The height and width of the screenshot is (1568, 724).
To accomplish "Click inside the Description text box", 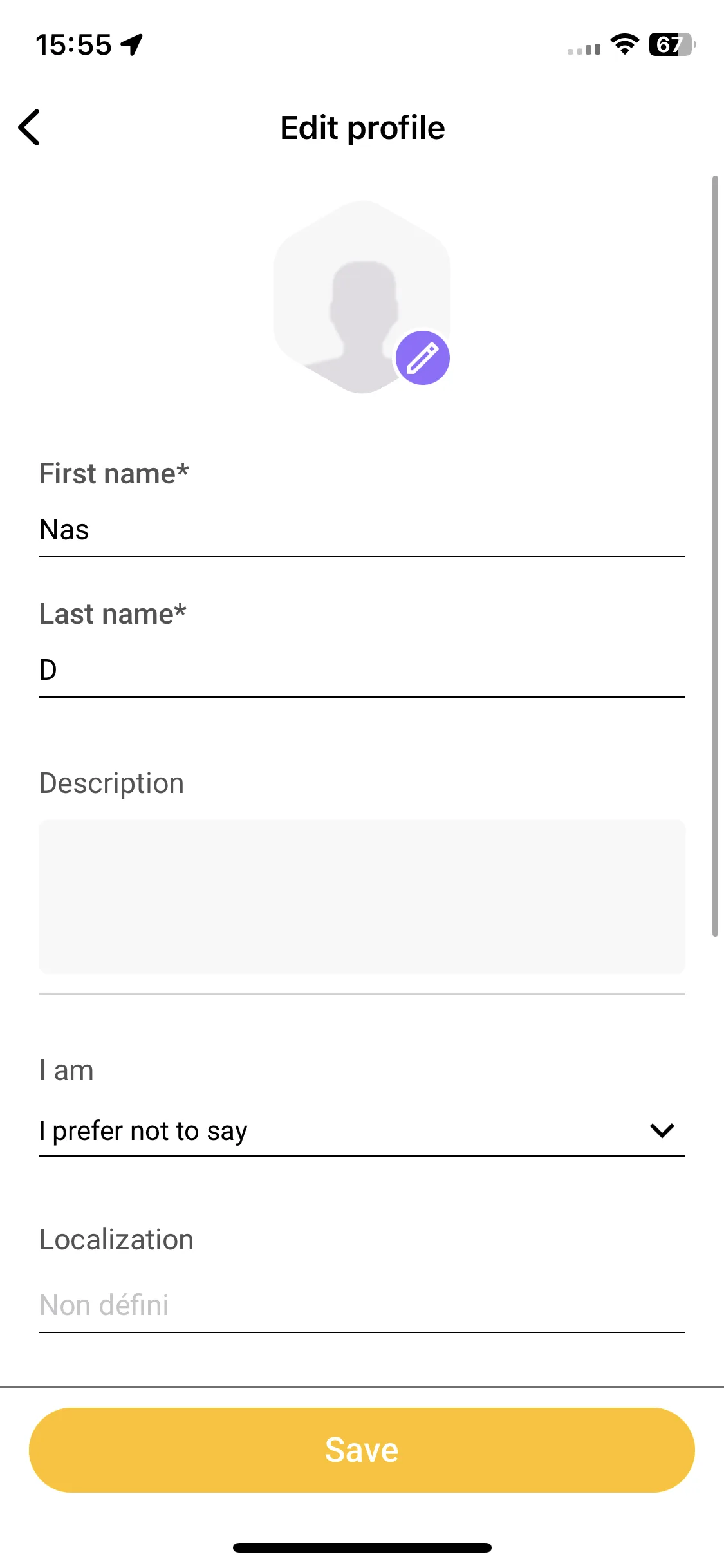I will point(362,897).
